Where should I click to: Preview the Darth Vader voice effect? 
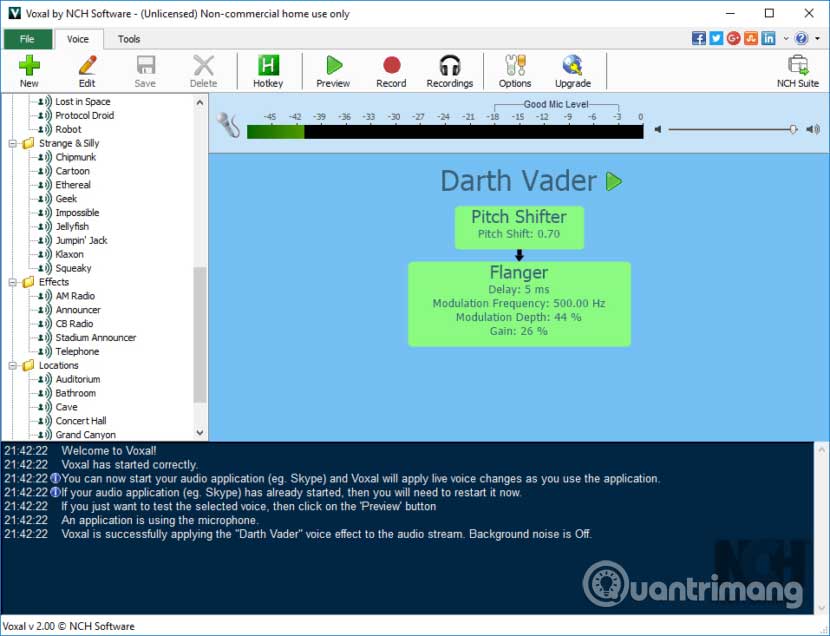point(614,181)
